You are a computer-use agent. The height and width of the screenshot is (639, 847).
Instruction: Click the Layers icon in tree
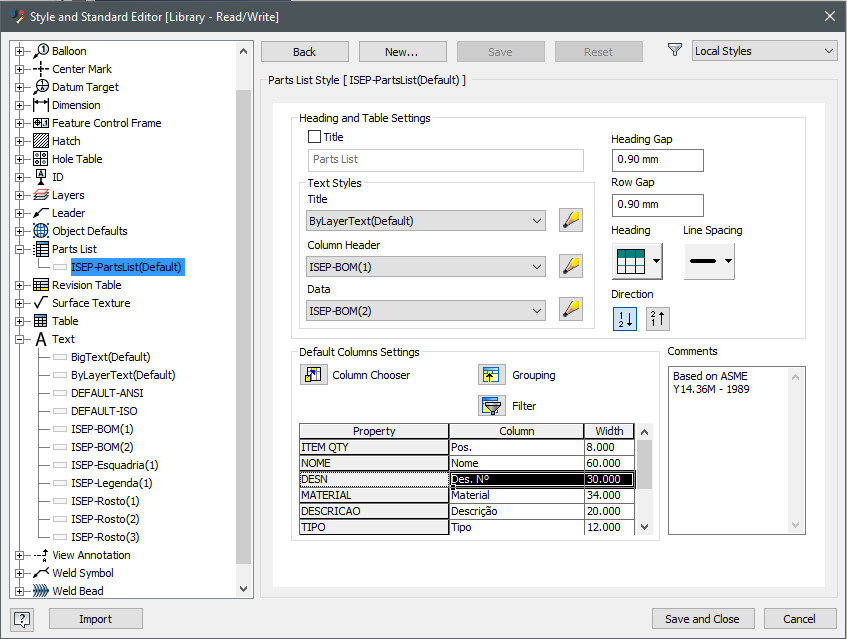[41, 195]
